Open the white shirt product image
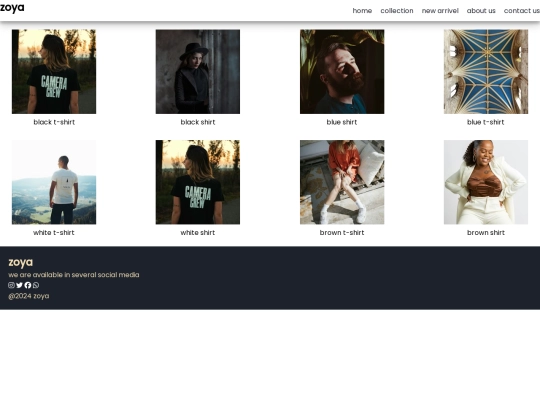 click(198, 182)
